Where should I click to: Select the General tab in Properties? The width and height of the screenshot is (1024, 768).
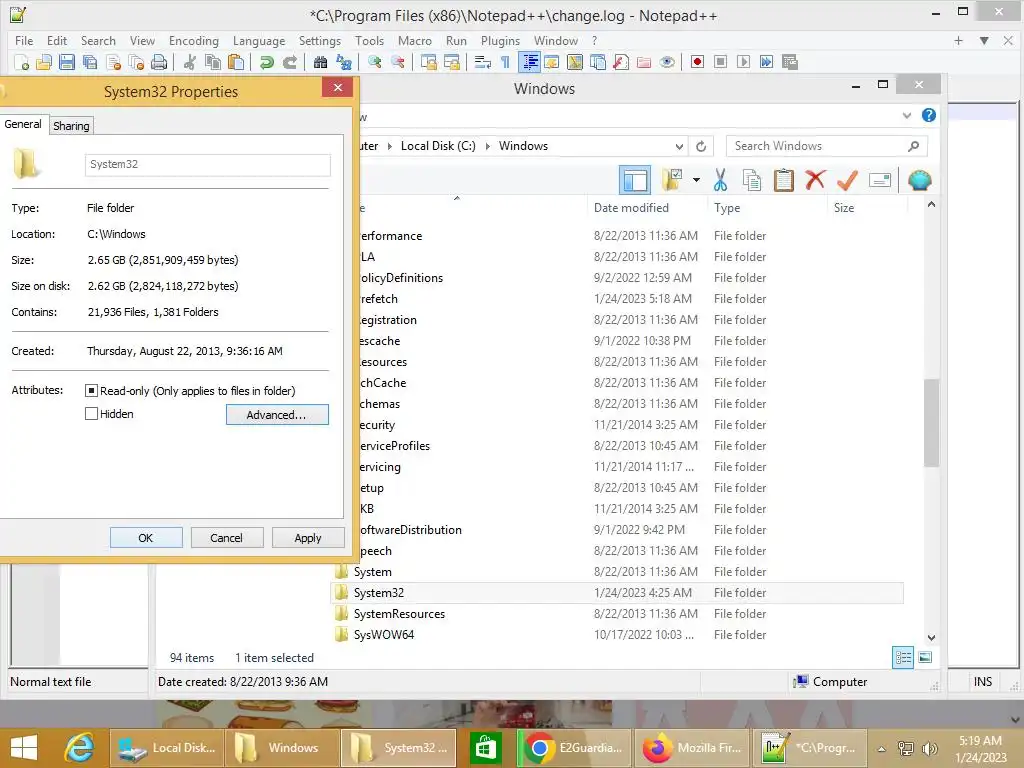coord(23,124)
